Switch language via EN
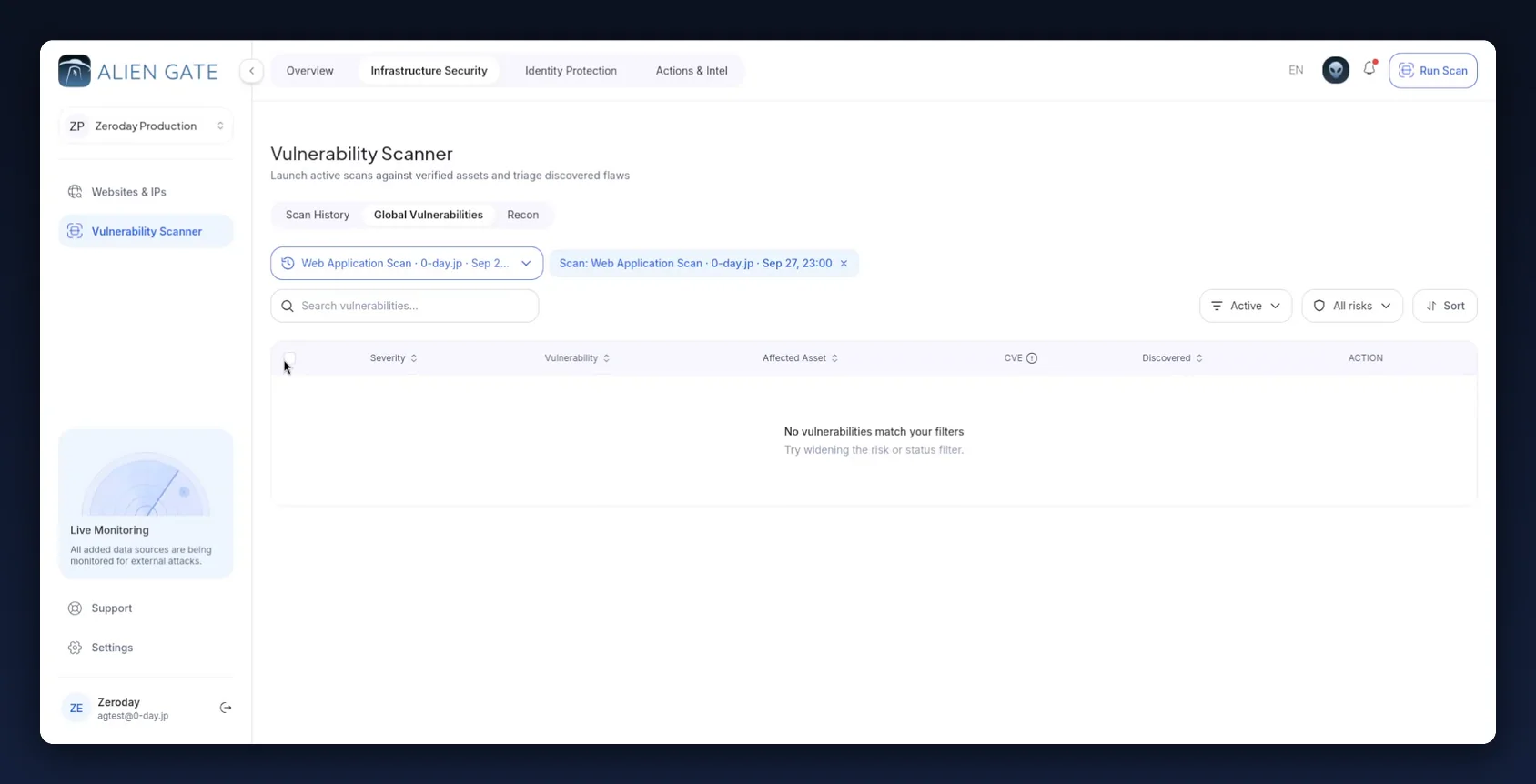The image size is (1536, 784). pos(1296,70)
